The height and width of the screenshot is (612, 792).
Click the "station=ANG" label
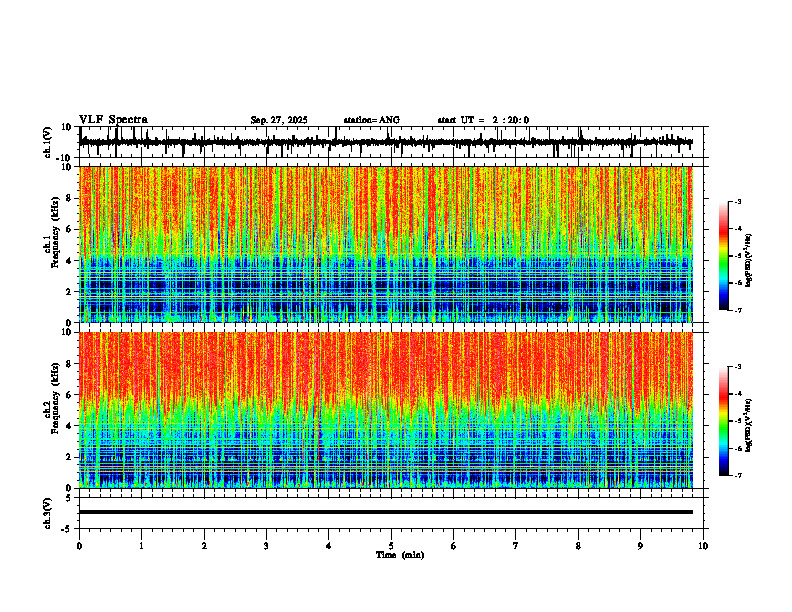(x=372, y=120)
